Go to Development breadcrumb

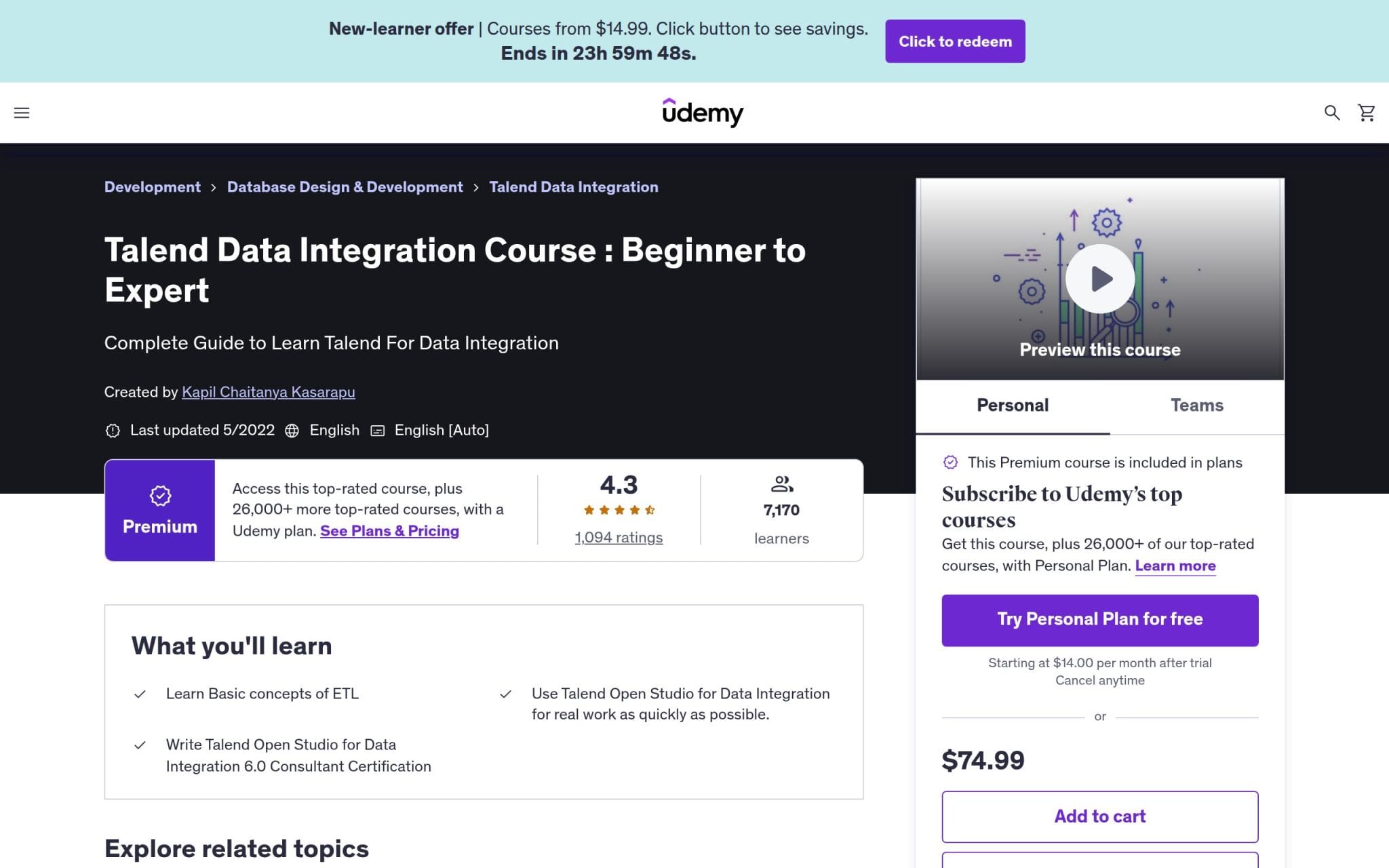(x=153, y=187)
